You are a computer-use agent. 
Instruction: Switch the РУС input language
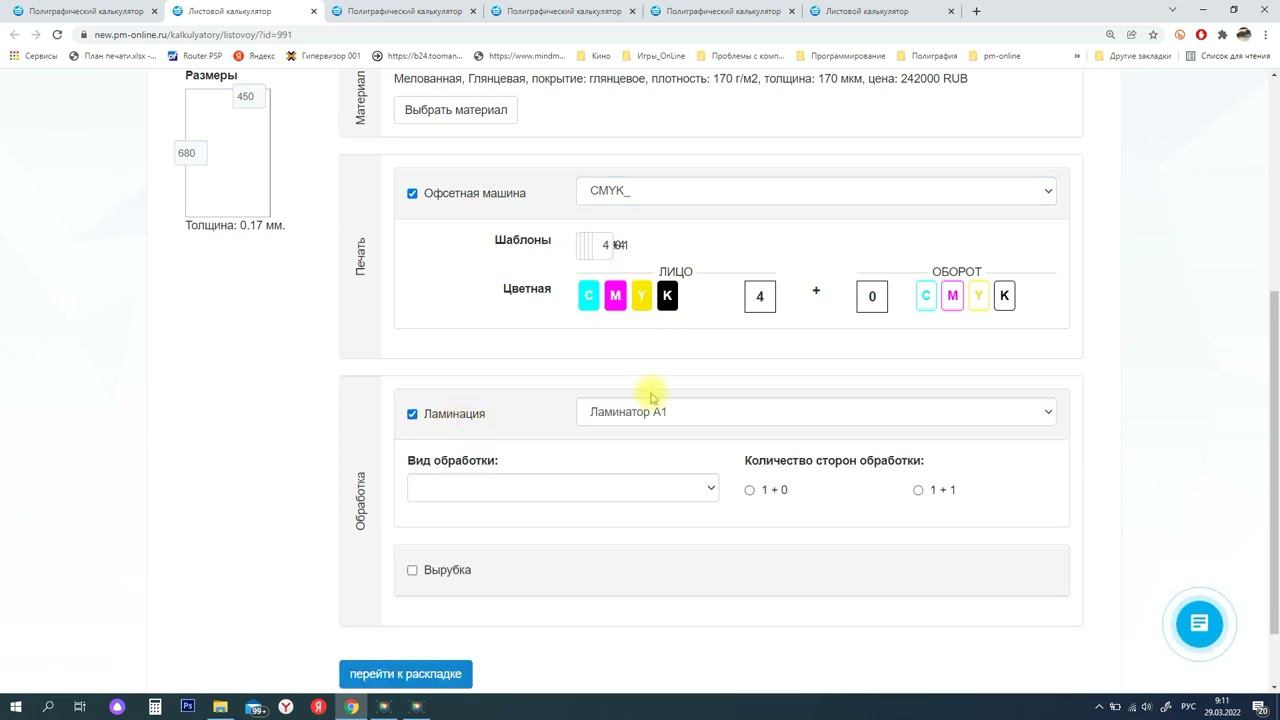pyautogui.click(x=1188, y=707)
